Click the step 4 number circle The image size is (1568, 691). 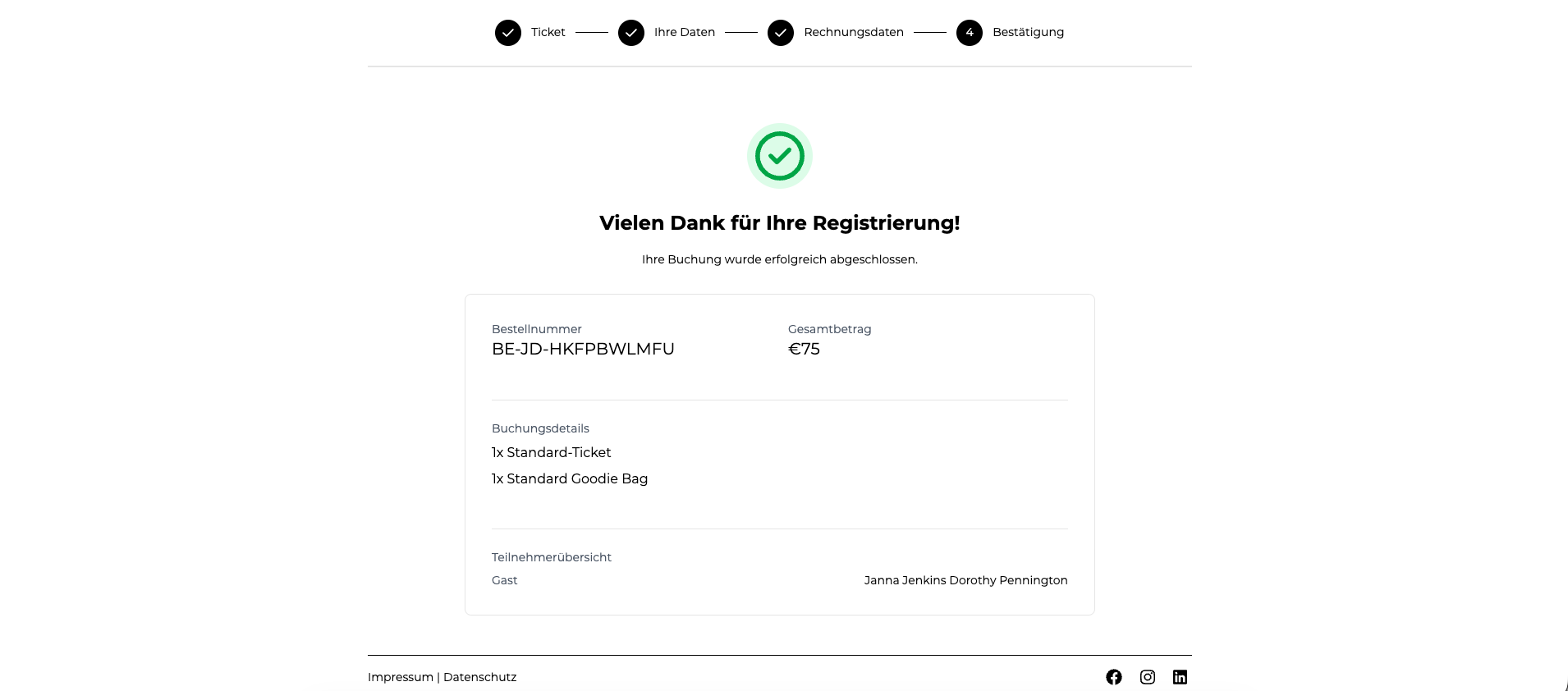coord(970,33)
